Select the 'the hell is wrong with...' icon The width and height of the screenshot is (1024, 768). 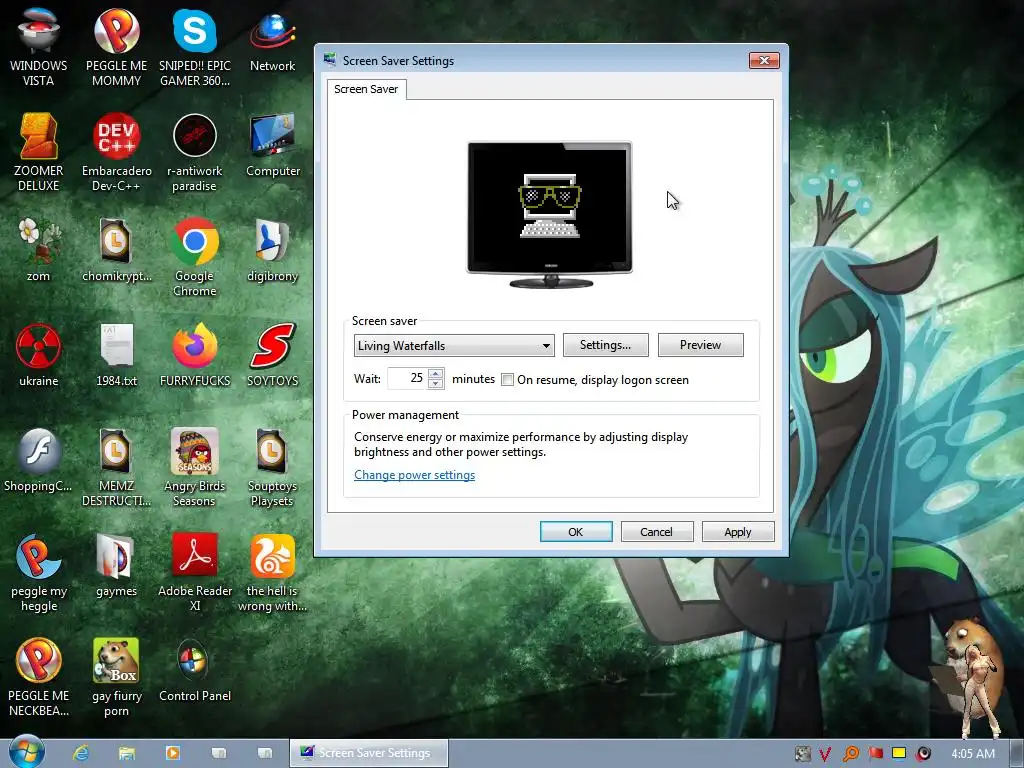[273, 573]
